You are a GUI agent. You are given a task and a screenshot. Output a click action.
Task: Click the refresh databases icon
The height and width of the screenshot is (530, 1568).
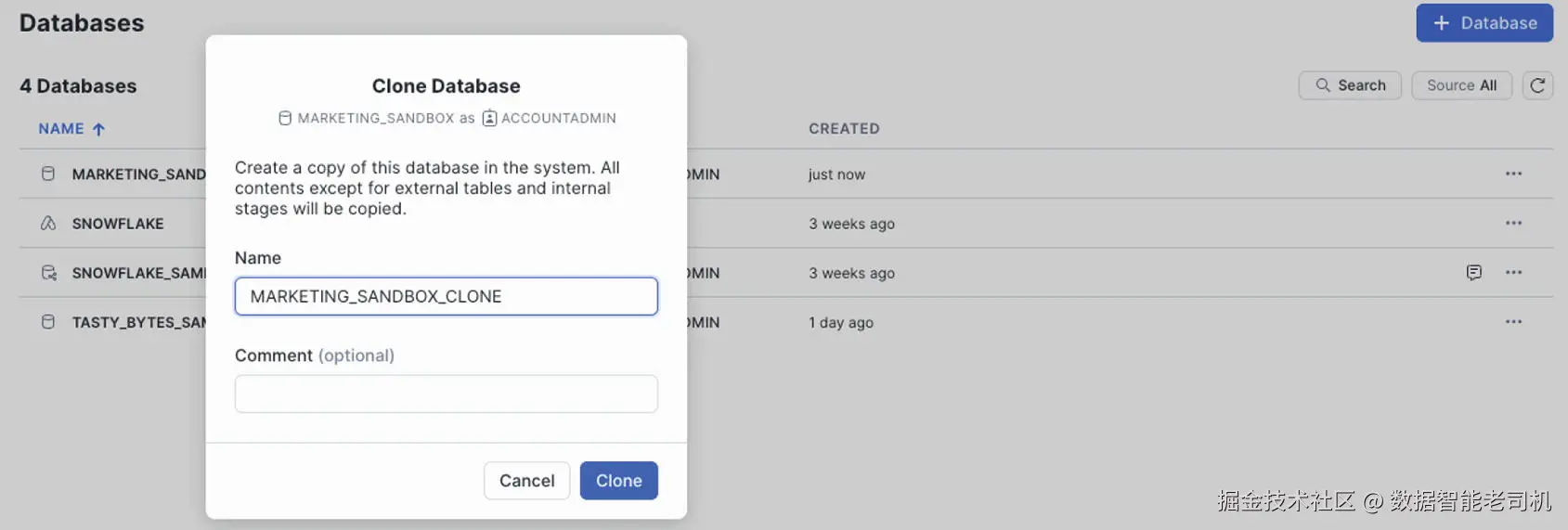point(1537,85)
